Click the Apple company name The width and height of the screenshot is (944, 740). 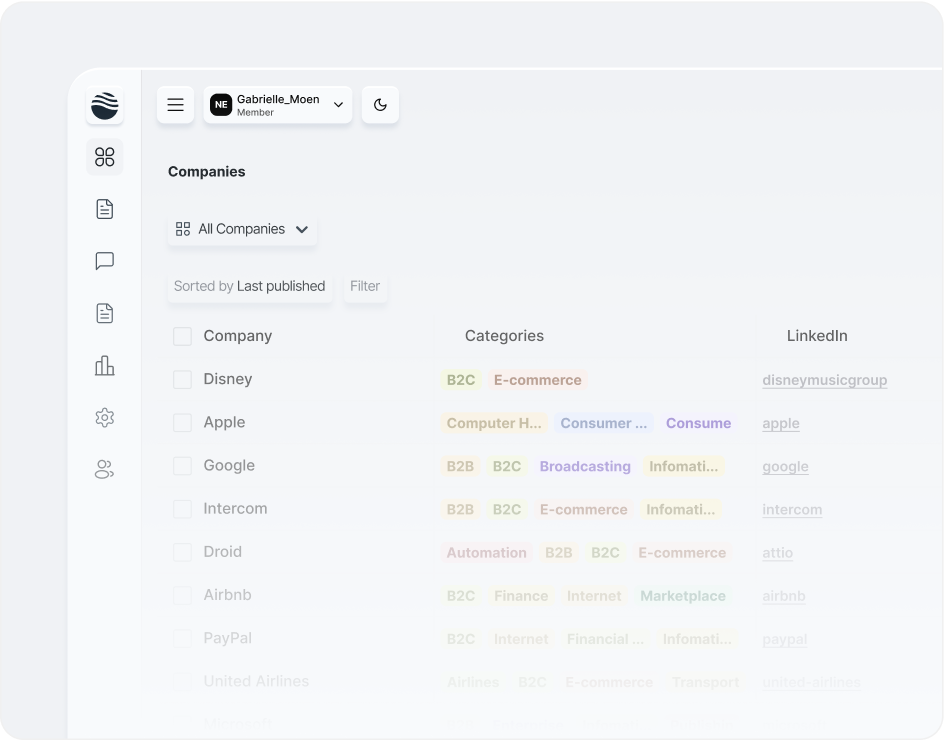pos(224,423)
